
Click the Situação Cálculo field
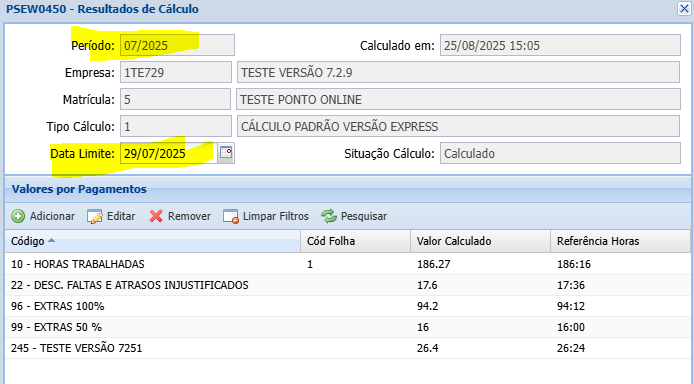pos(560,154)
